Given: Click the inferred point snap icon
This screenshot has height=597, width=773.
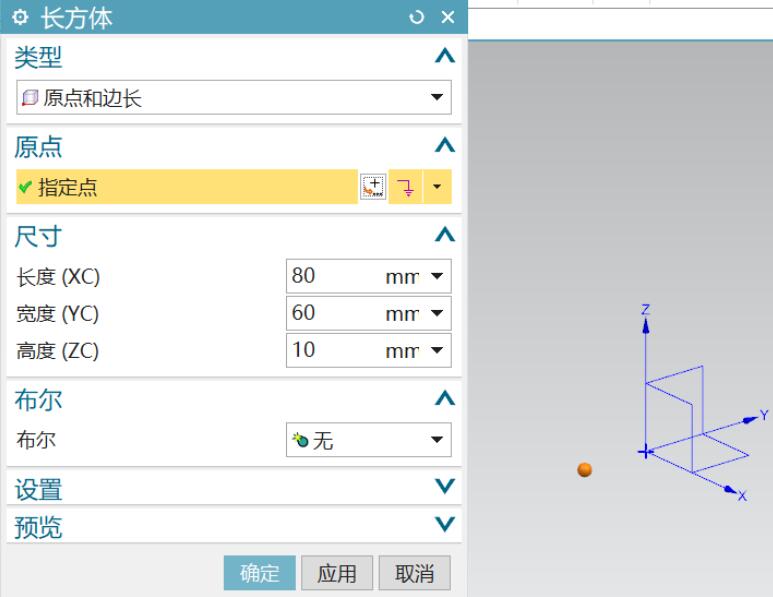Looking at the screenshot, I should click(406, 187).
